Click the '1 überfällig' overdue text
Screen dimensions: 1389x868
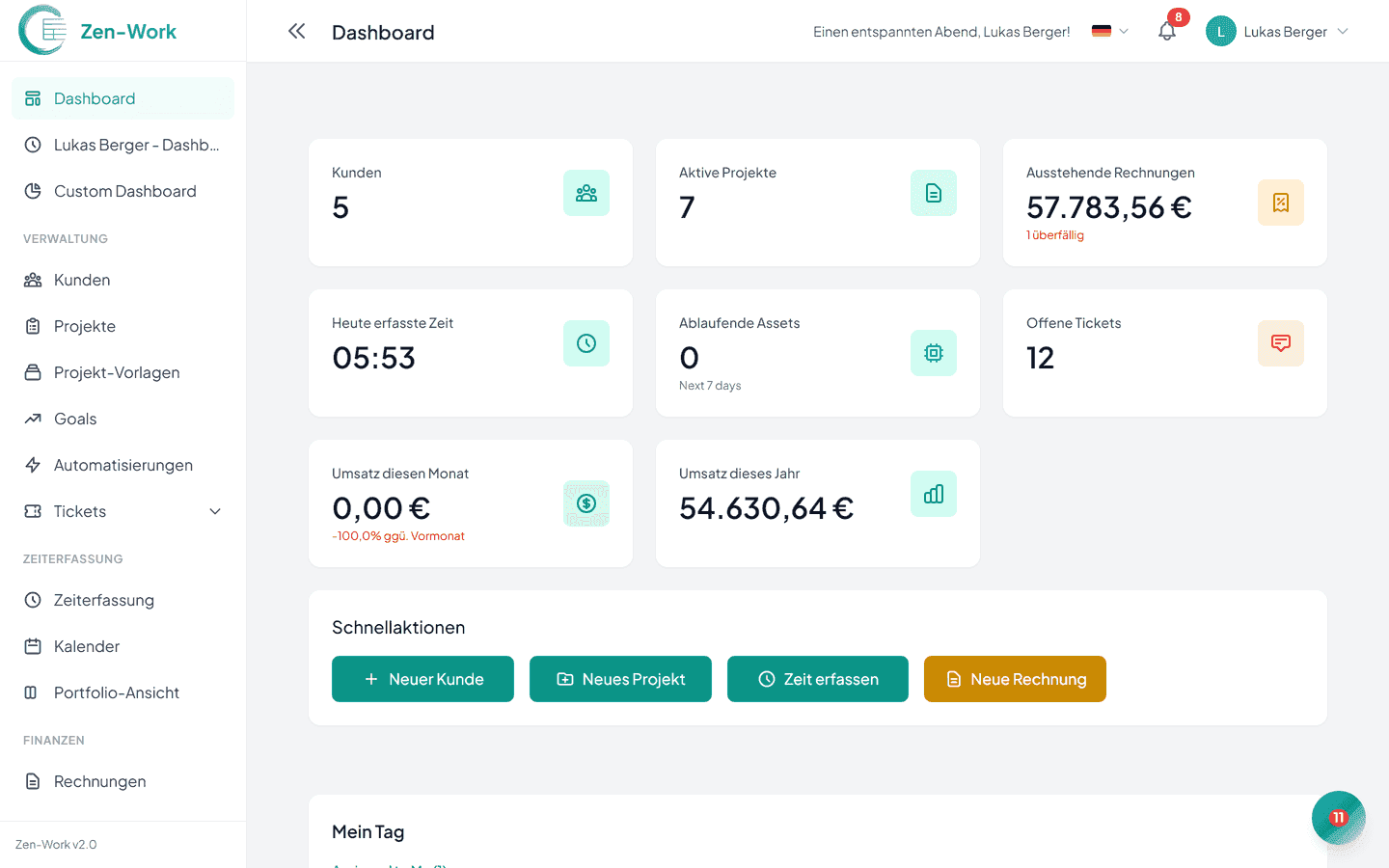[x=1055, y=235]
